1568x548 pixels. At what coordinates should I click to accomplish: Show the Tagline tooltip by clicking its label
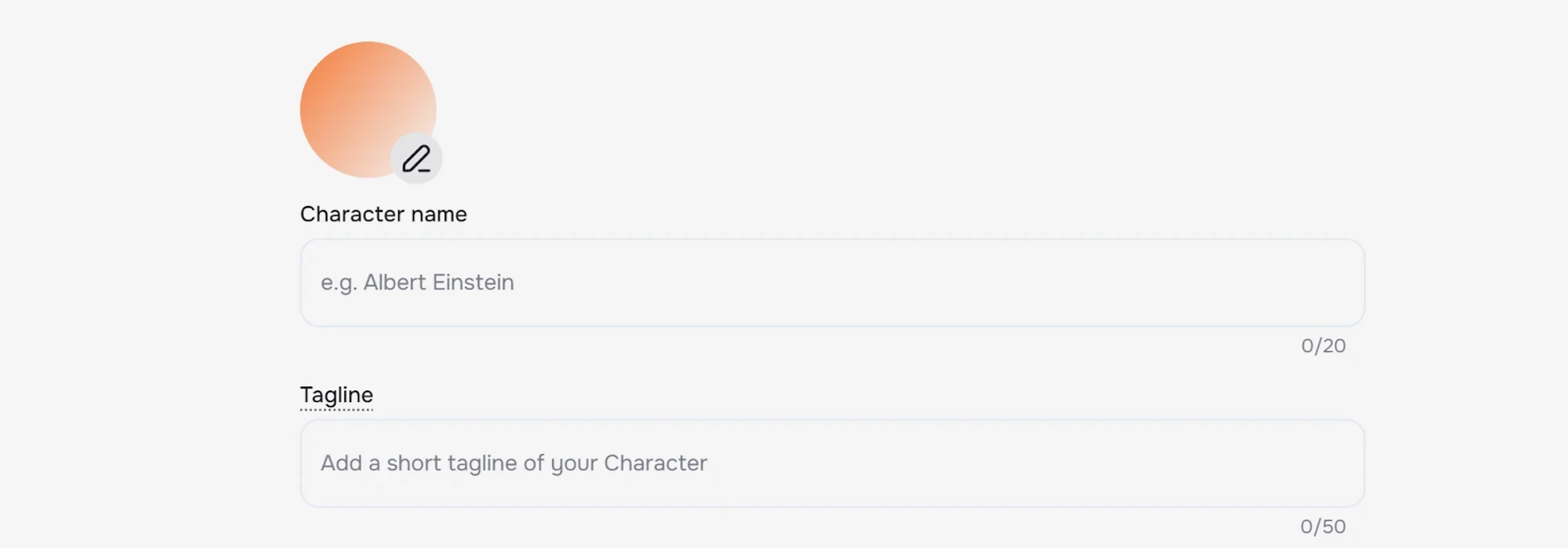pos(336,395)
